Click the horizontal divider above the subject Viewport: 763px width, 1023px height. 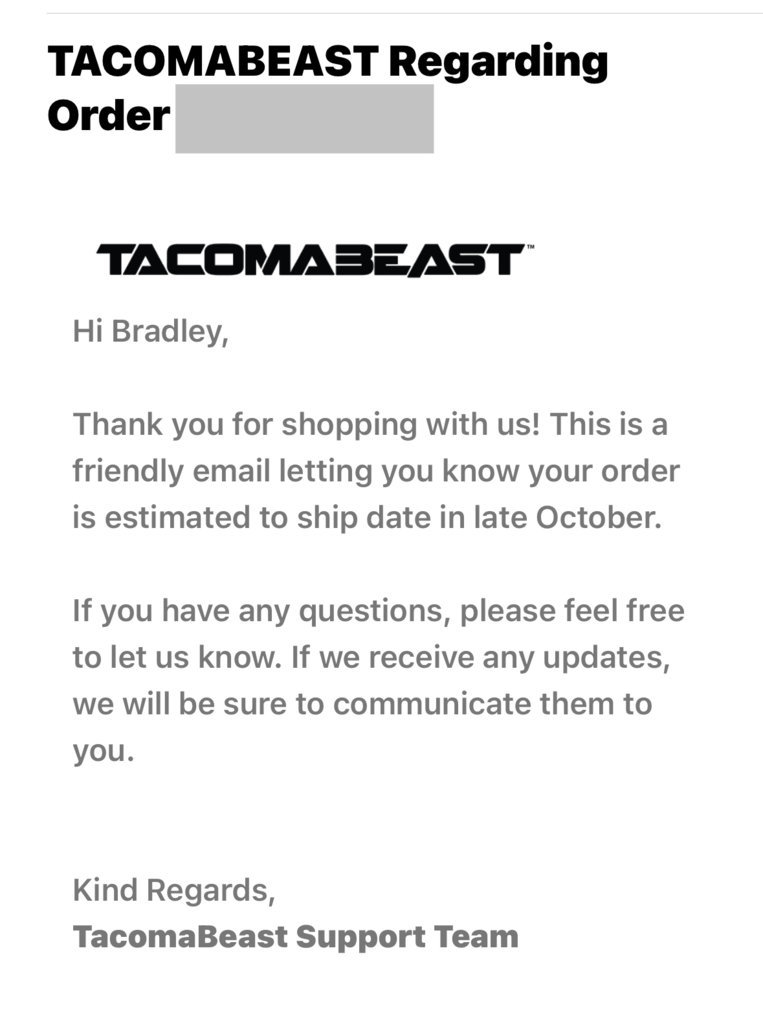pos(405,13)
